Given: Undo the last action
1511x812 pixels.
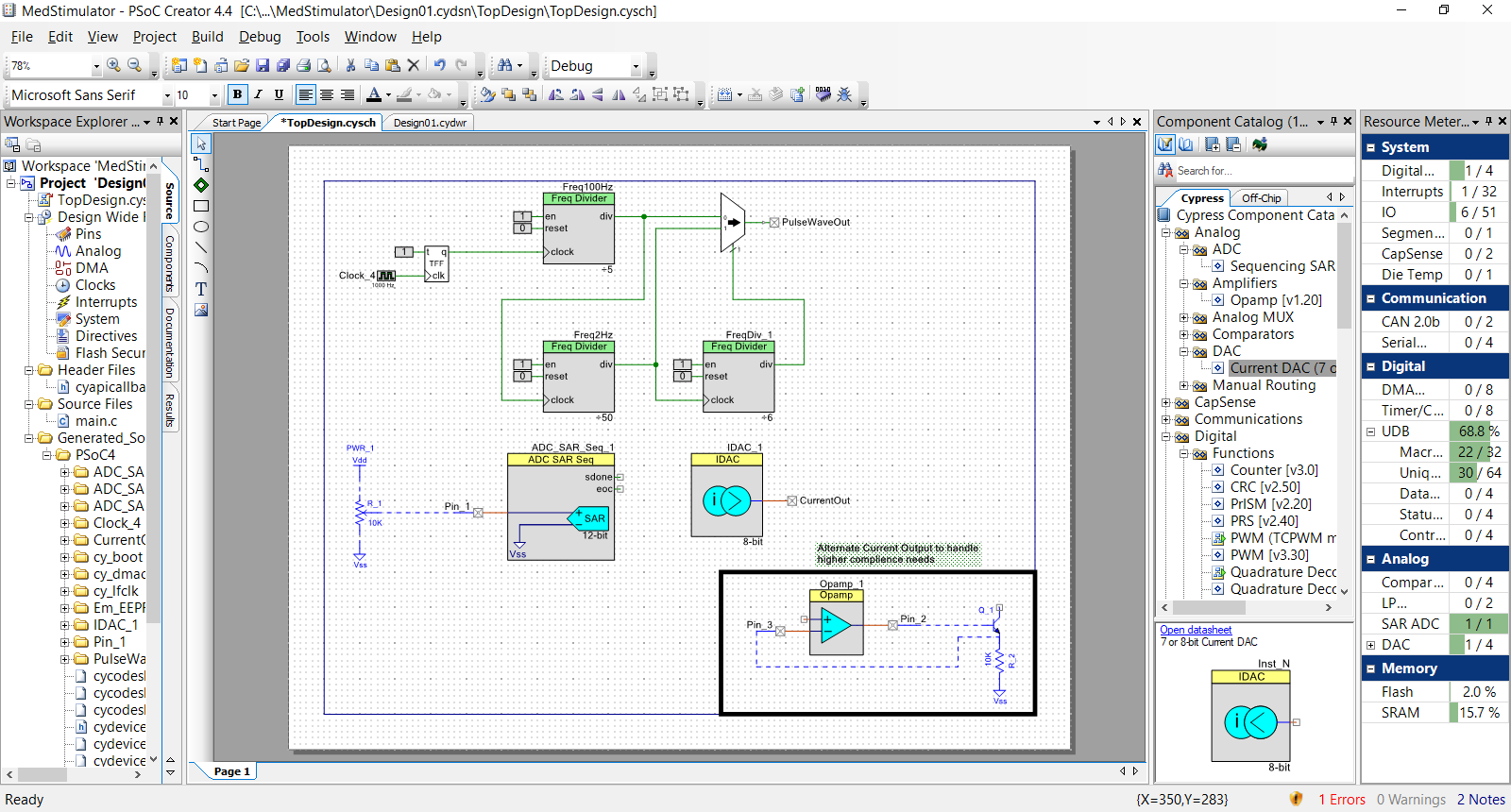Looking at the screenshot, I should pyautogui.click(x=440, y=65).
